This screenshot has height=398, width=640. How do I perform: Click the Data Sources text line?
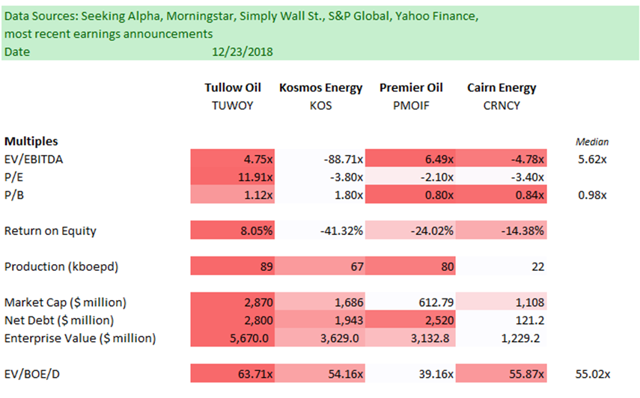(x=241, y=16)
